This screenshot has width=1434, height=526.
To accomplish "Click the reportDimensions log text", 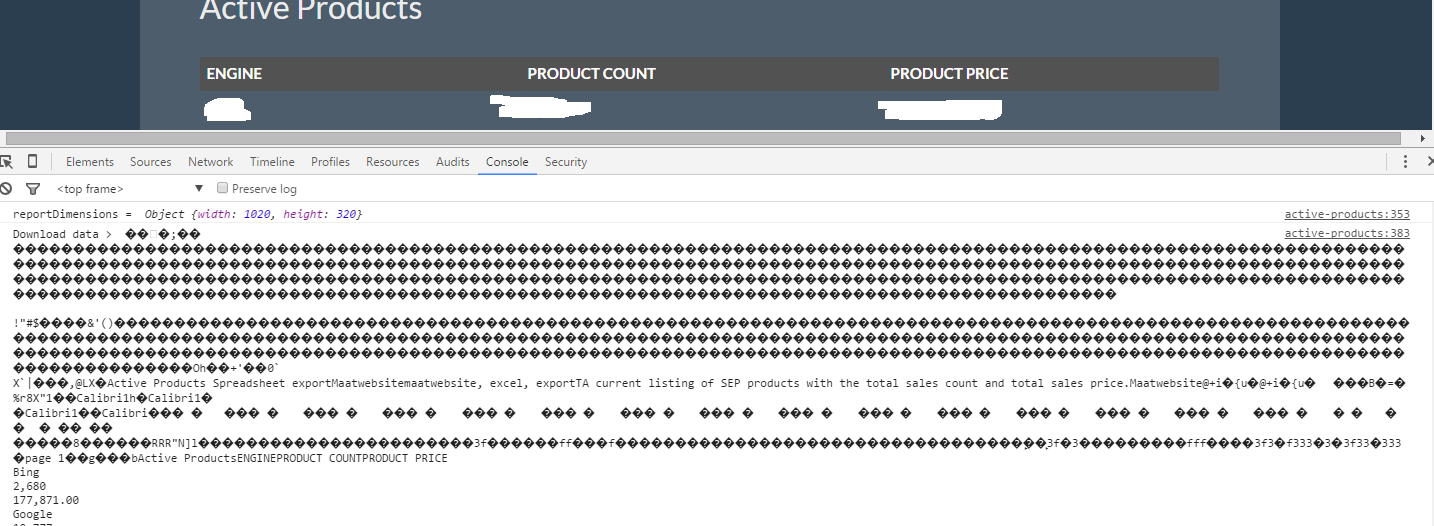I will [x=72, y=215].
